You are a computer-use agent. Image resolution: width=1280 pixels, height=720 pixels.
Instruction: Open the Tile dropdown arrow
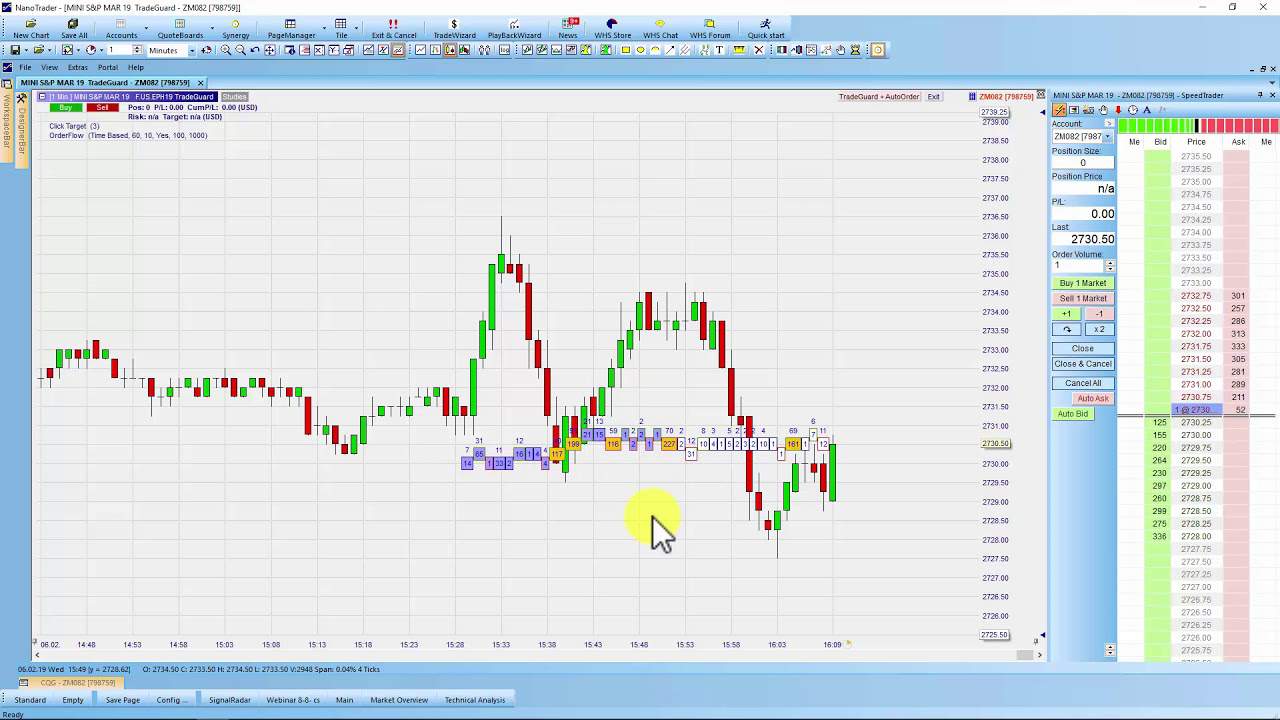click(357, 30)
